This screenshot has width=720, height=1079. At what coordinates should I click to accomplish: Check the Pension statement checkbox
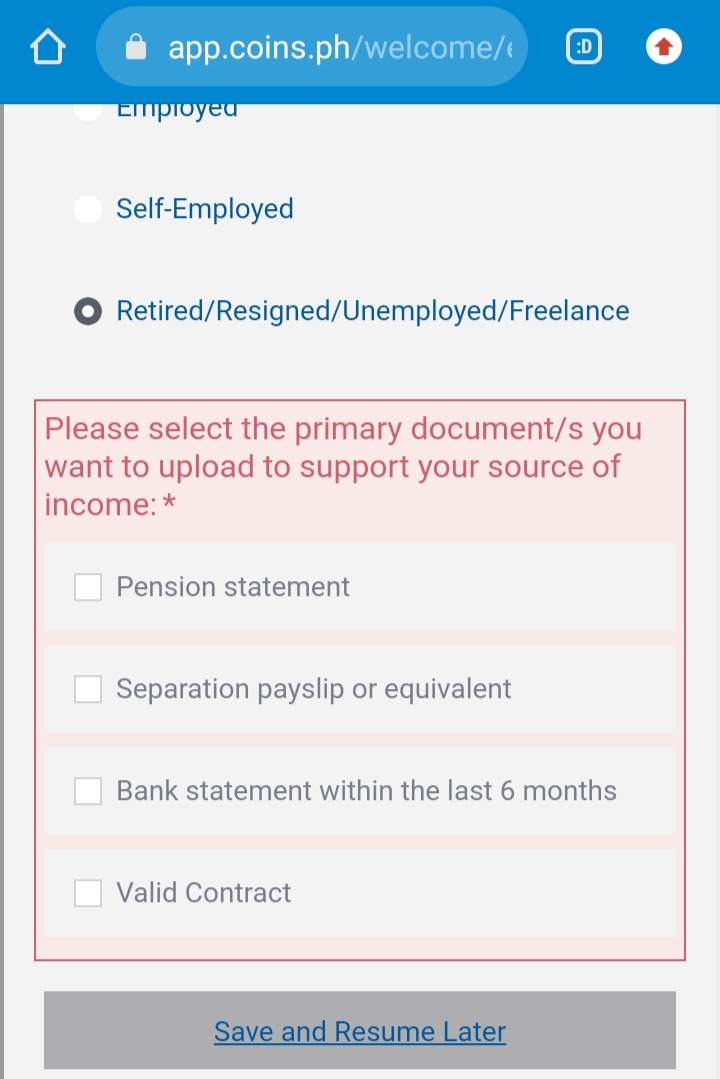coord(88,587)
